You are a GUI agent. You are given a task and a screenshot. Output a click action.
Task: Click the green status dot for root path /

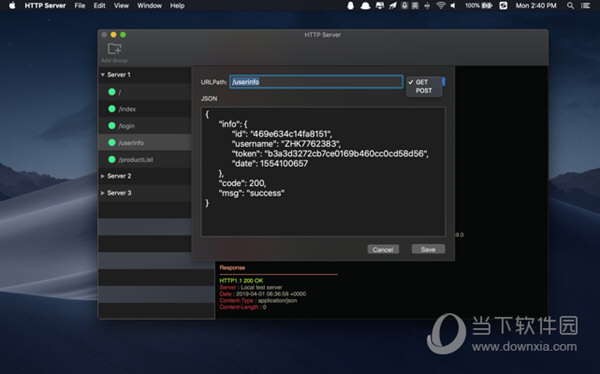coord(112,92)
